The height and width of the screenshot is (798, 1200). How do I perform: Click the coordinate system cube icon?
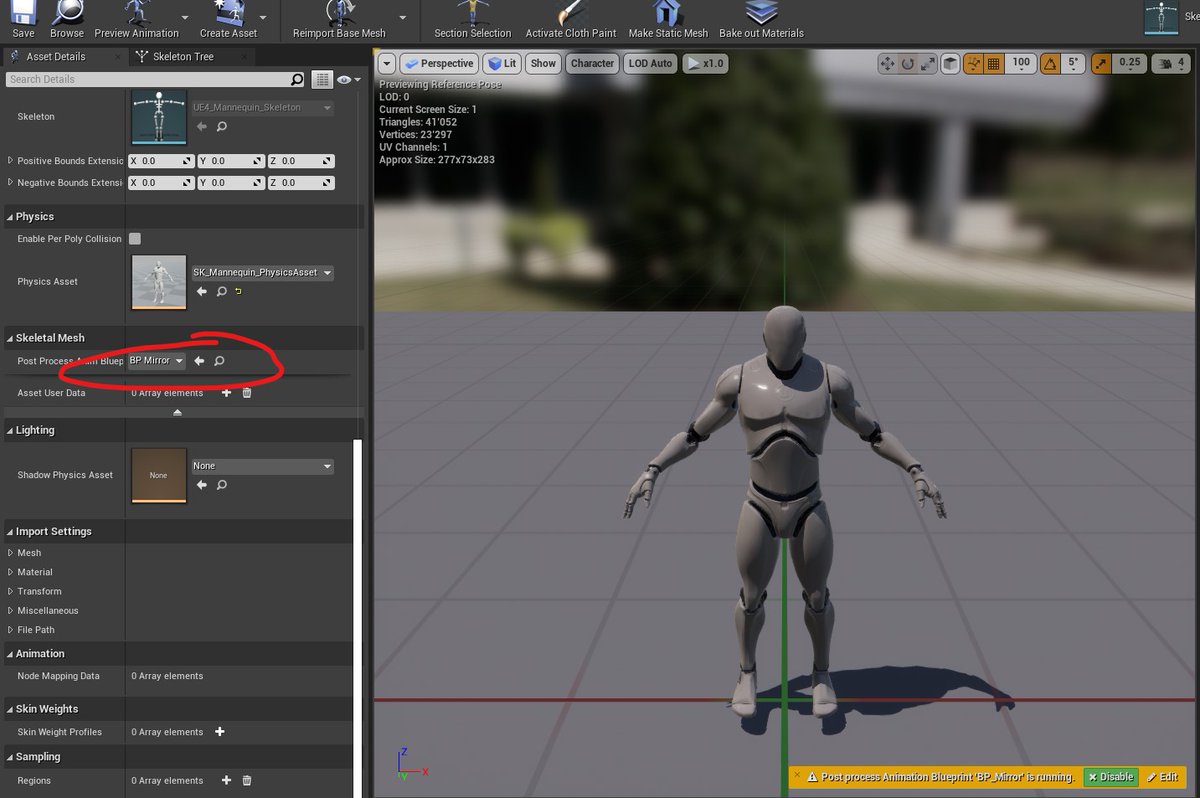tap(952, 63)
